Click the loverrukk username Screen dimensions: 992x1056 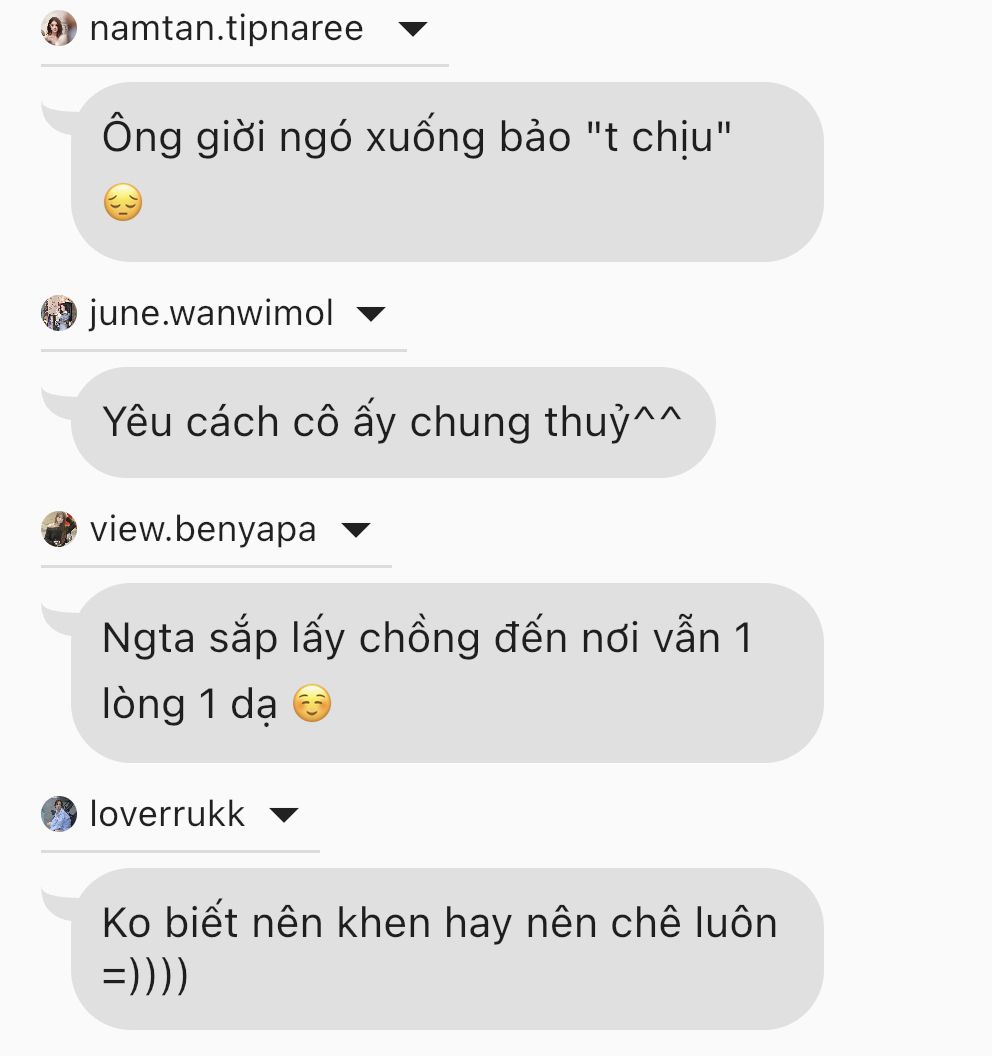167,814
